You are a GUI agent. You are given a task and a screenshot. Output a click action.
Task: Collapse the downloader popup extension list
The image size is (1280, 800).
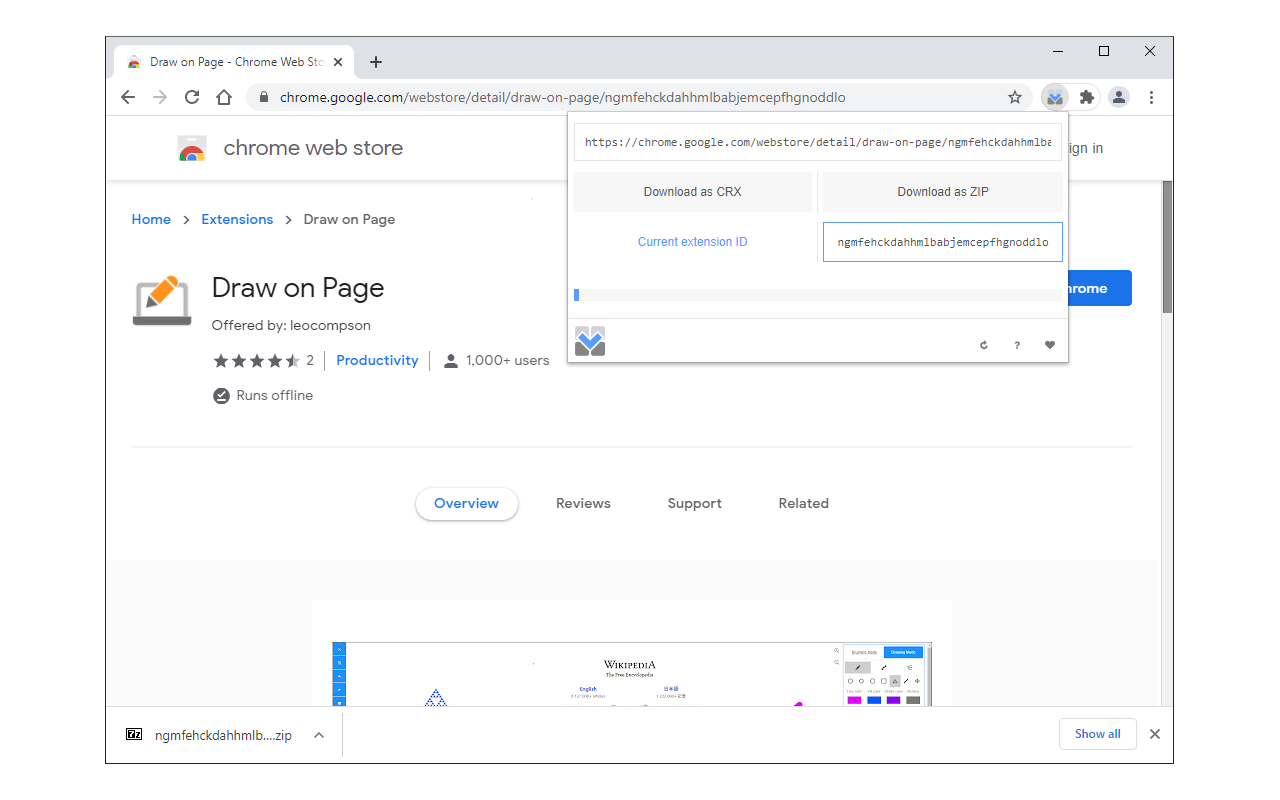point(590,340)
